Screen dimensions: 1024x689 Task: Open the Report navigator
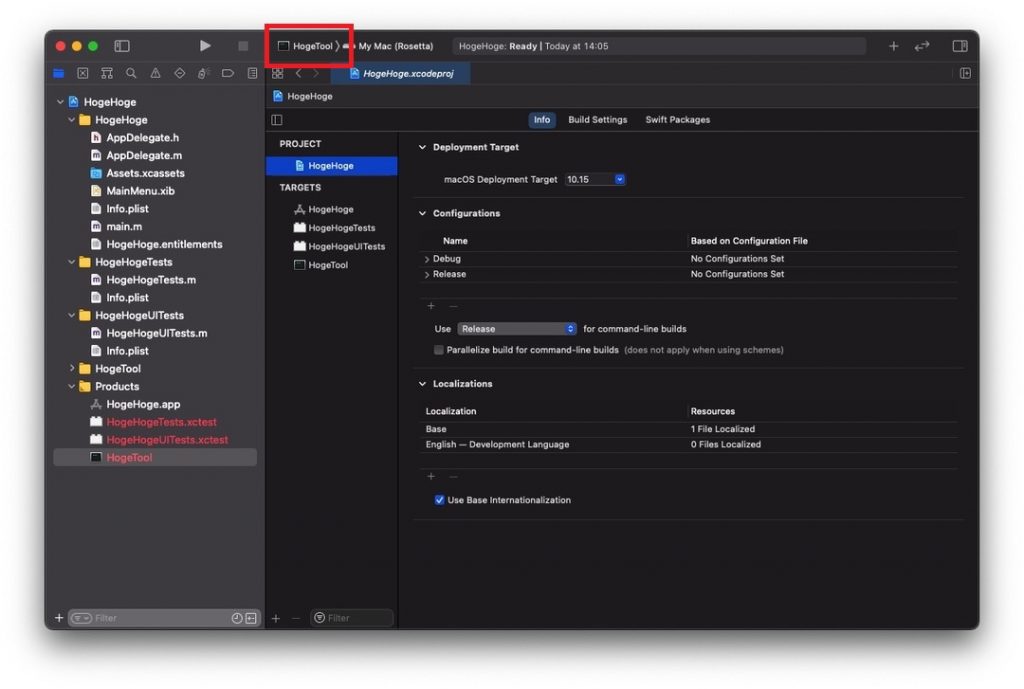(252, 73)
